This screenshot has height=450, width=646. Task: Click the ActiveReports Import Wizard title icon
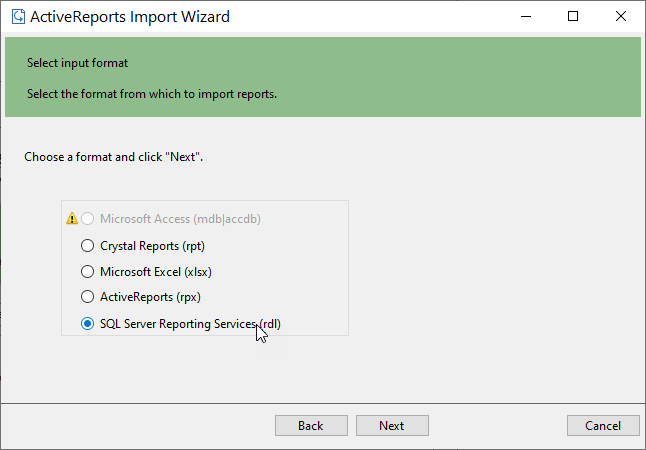click(18, 16)
